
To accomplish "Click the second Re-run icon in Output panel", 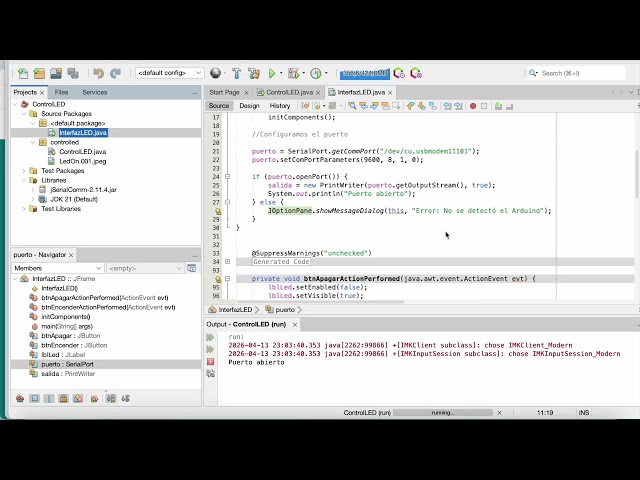I will pos(210,349).
